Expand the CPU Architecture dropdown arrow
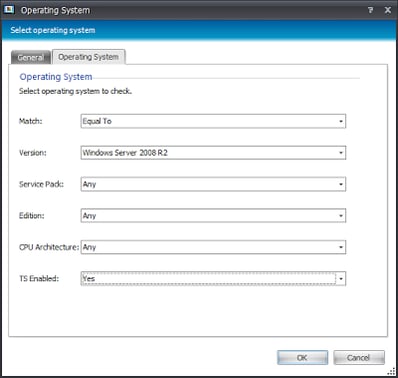398x378 pixels. pos(341,247)
